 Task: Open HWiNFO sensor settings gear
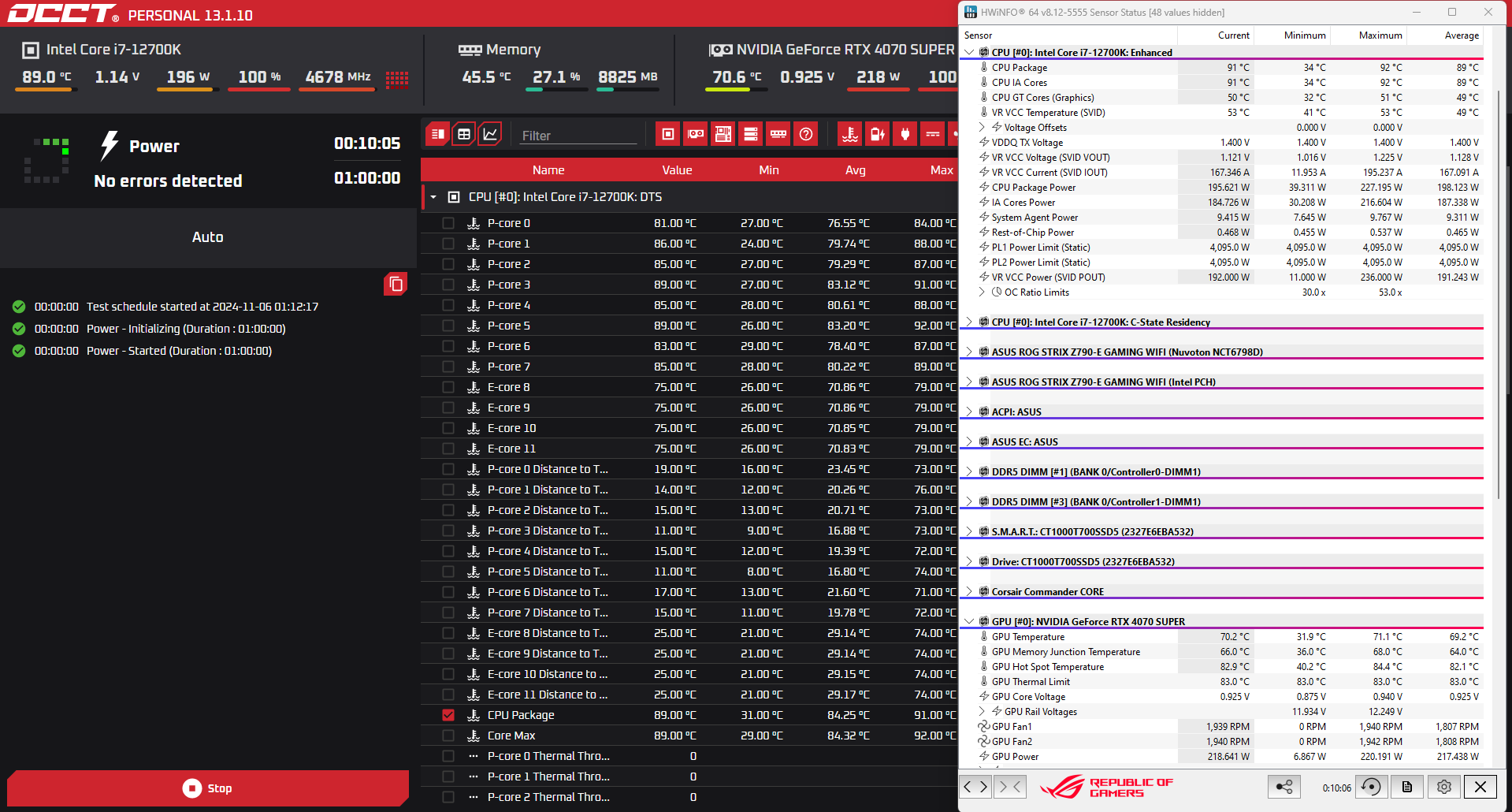[x=1443, y=786]
